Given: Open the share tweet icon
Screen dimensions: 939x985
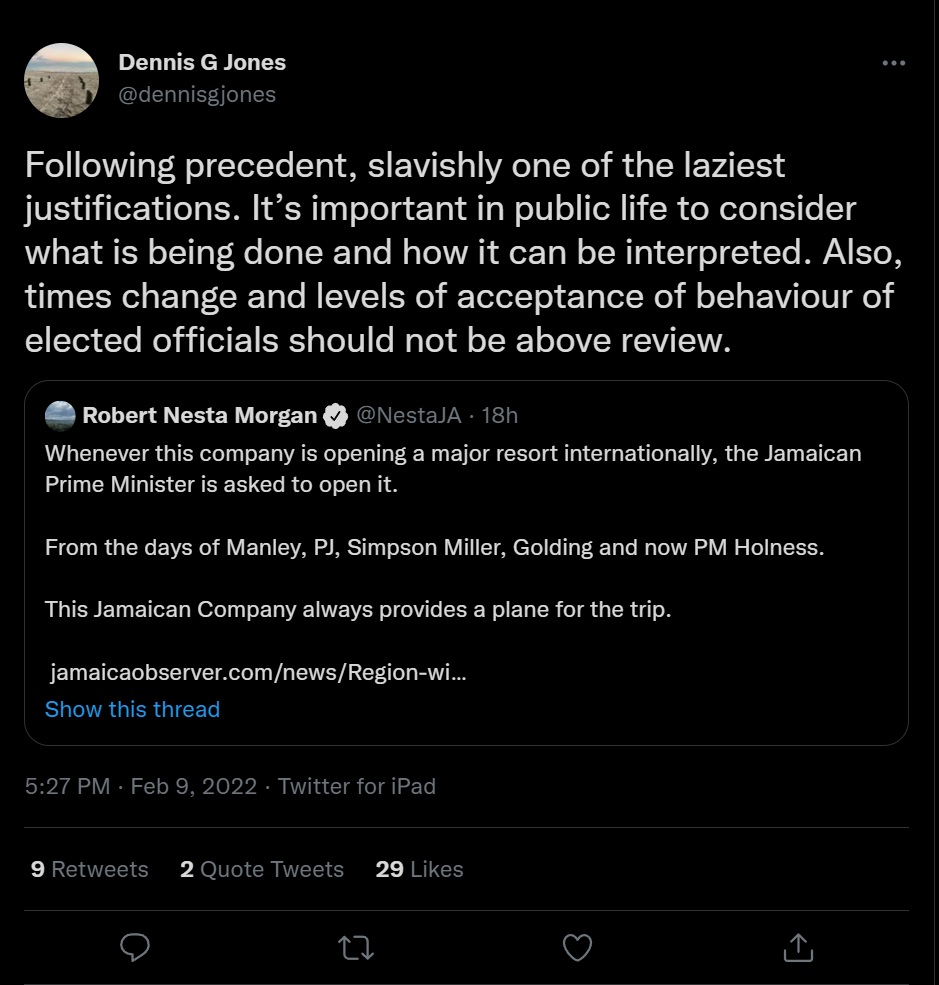Looking at the screenshot, I should pyautogui.click(x=798, y=946).
